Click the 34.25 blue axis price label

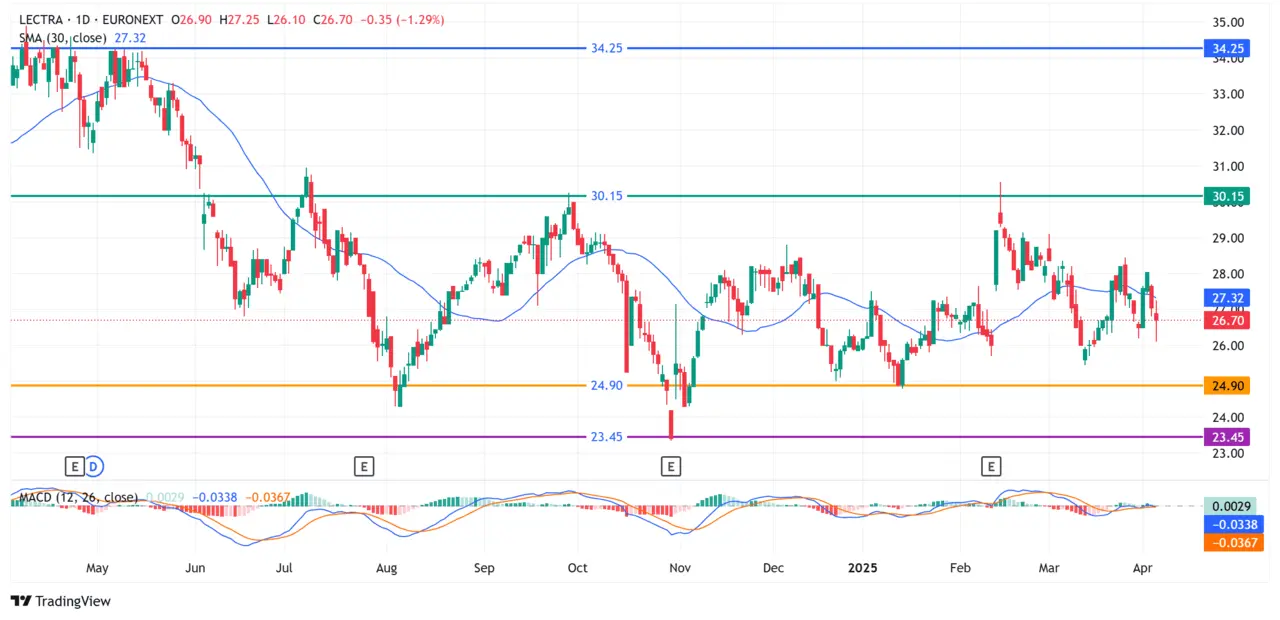coord(1227,48)
